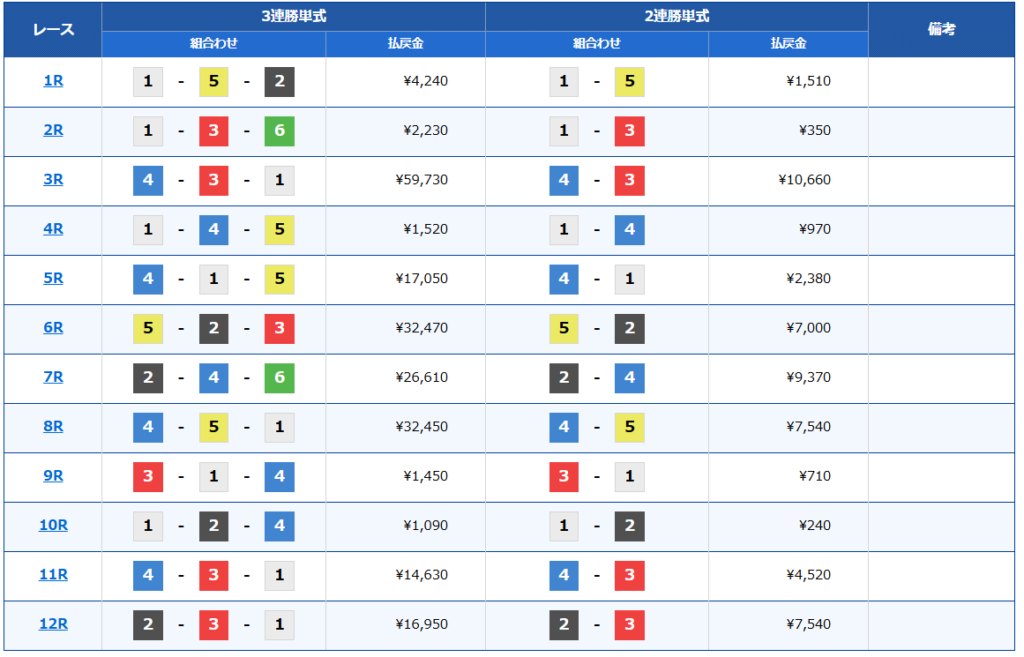This screenshot has height=657, width=1024.
Task: Click the green 6 badge in row 2R
Action: [279, 131]
